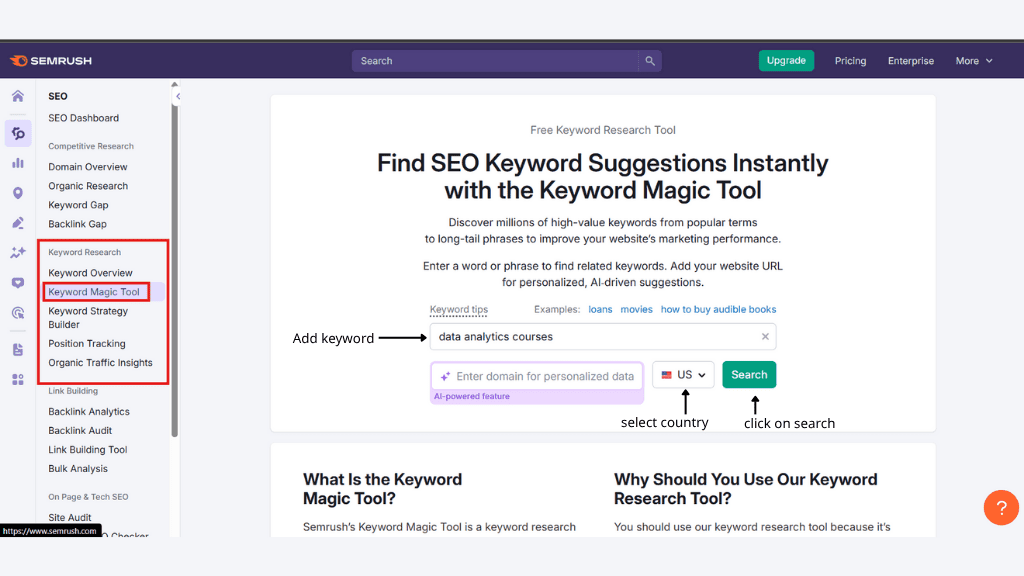This screenshot has height=576, width=1024.
Task: Open the Enterprise link
Action: [910, 61]
